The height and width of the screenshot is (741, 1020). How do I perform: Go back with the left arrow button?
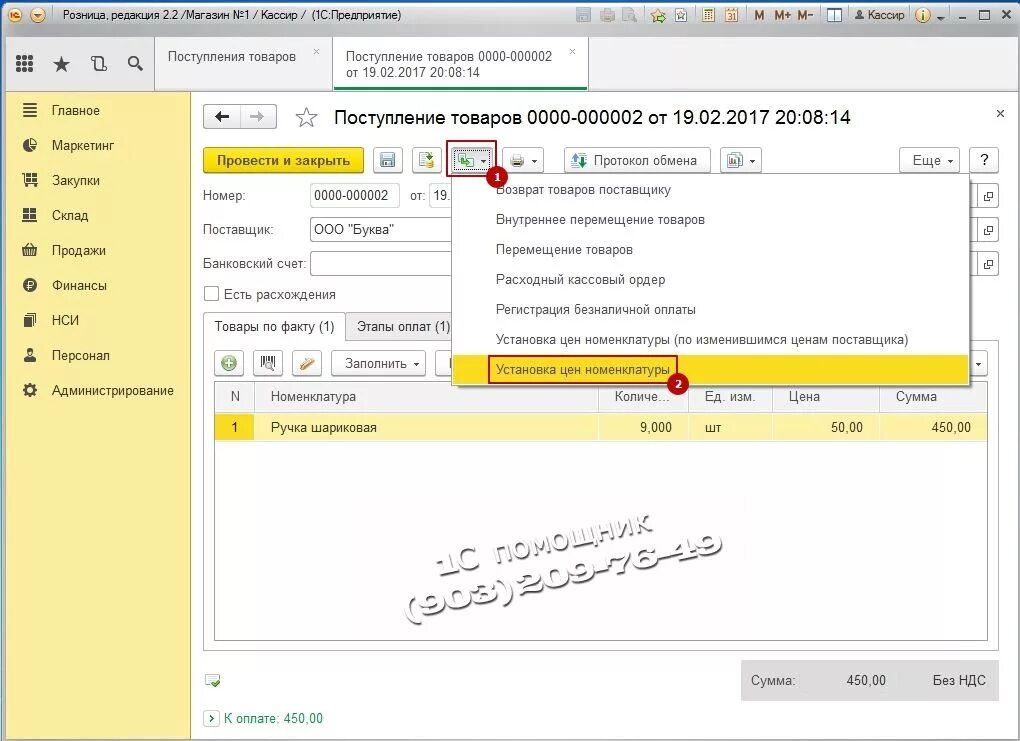click(x=222, y=117)
